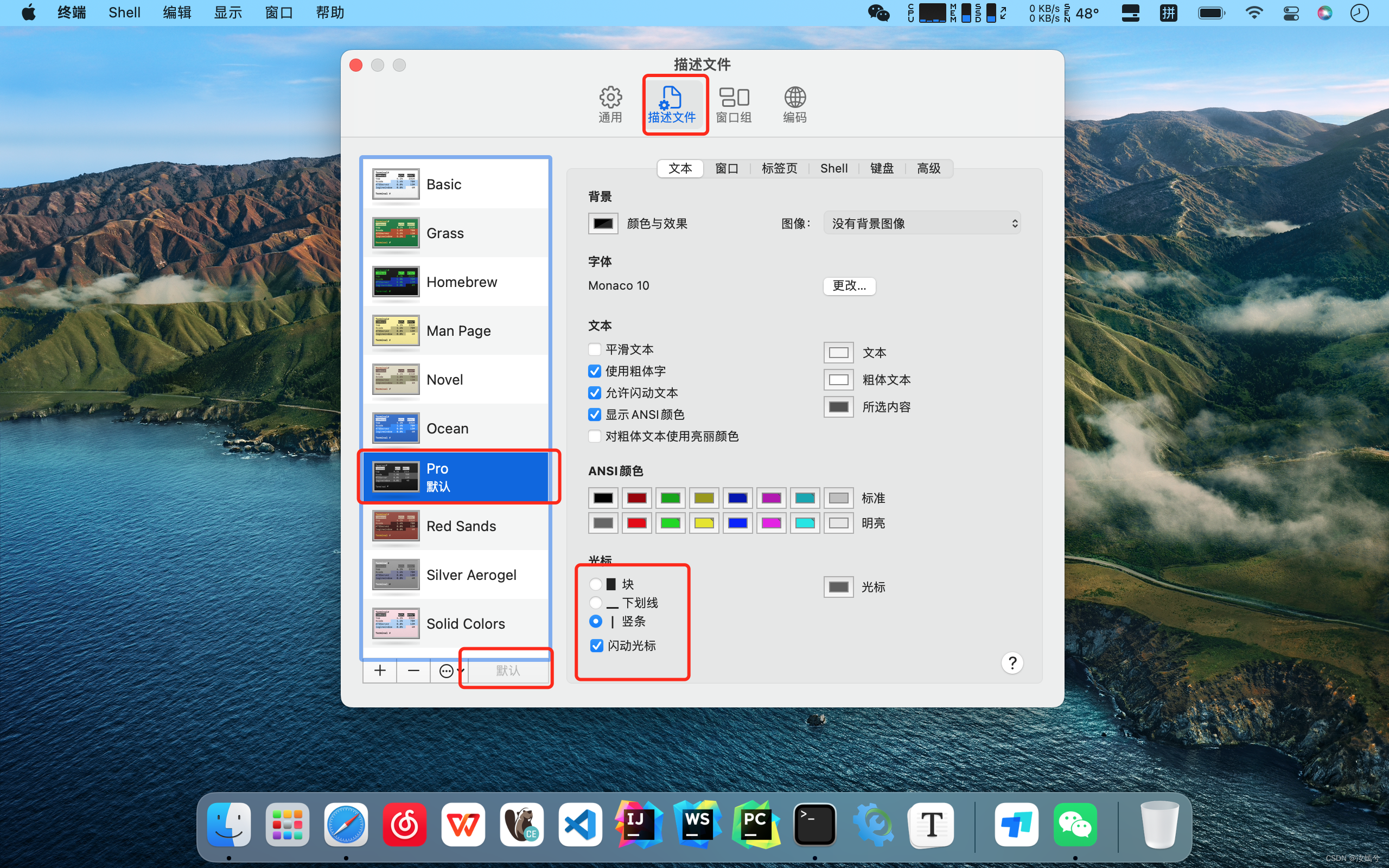Select the black ANSI standard color swatch
Viewport: 1389px width, 868px height.
604,498
